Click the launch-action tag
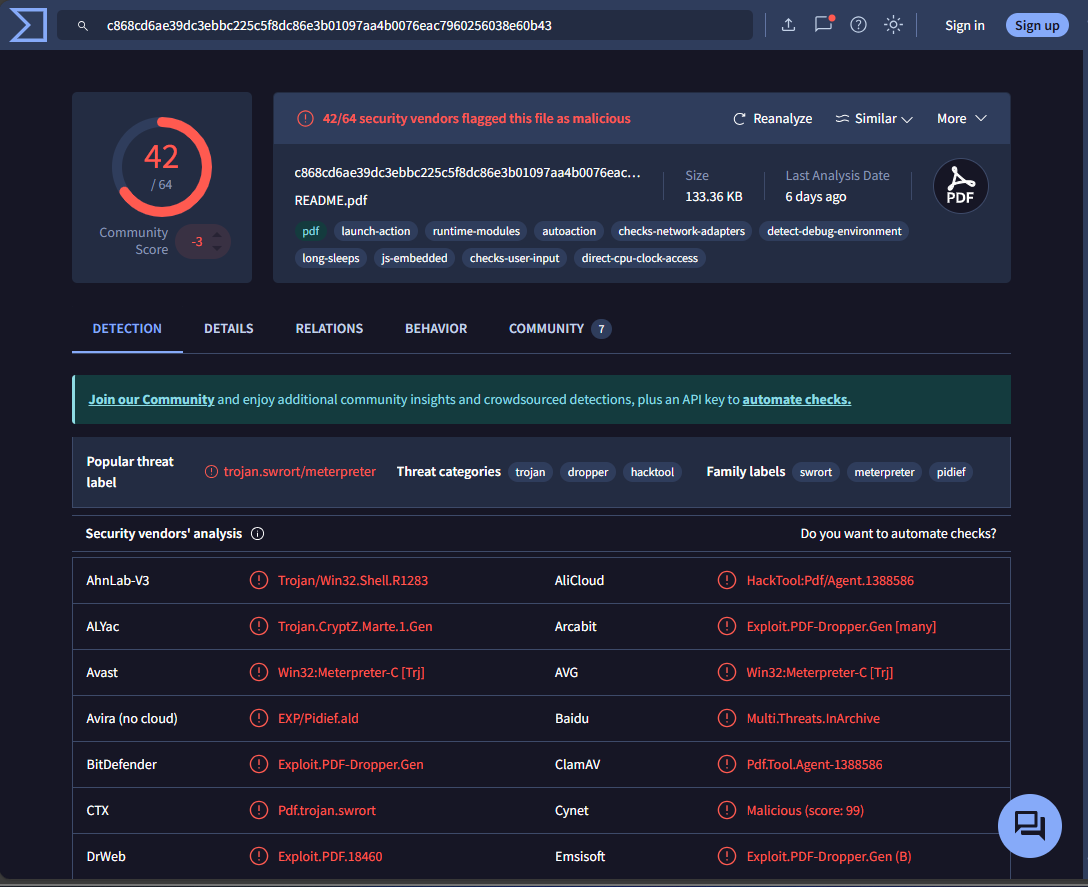This screenshot has width=1088, height=887. (x=375, y=231)
